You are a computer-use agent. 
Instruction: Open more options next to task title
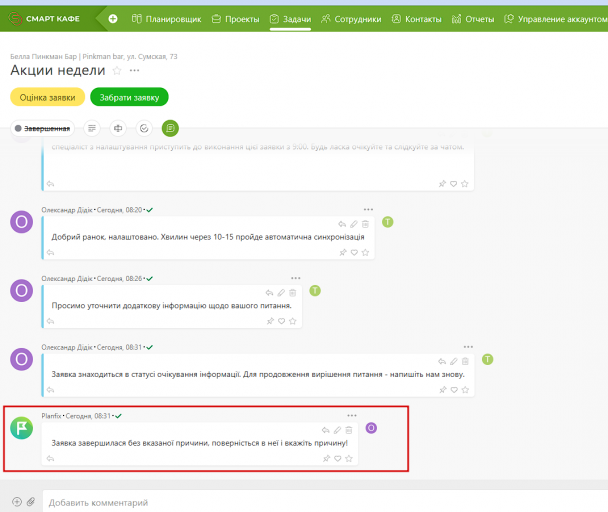click(135, 71)
